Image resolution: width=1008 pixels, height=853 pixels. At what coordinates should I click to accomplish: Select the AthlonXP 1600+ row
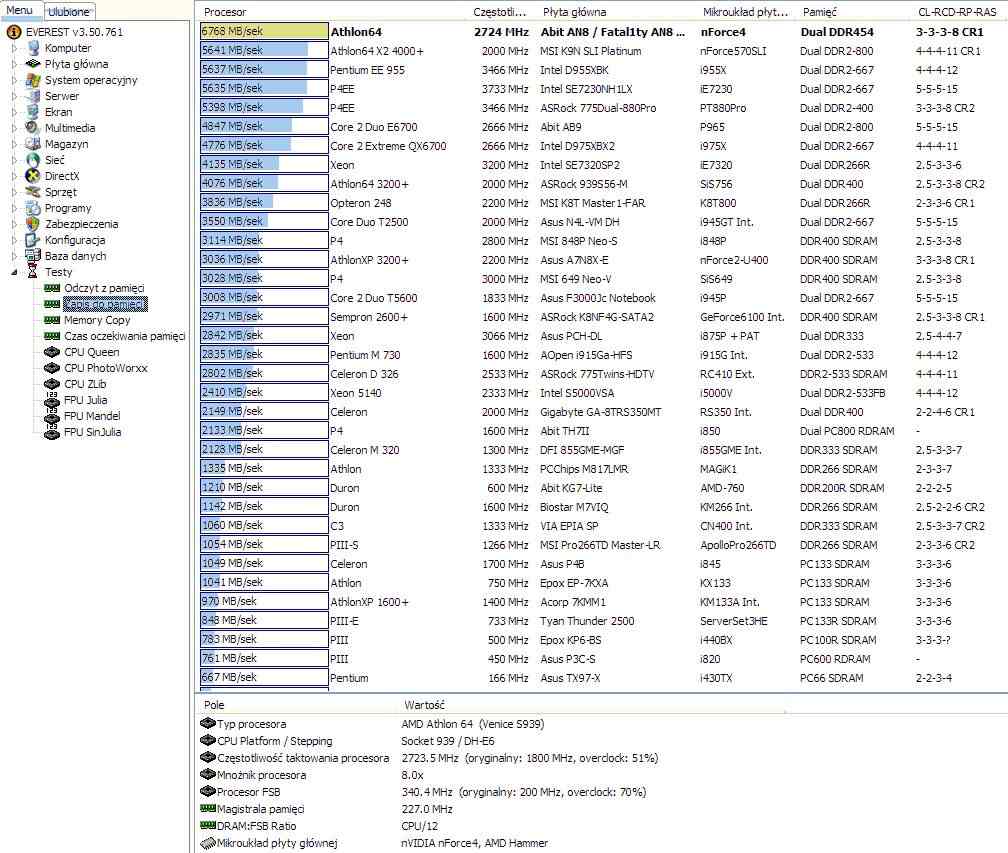(x=601, y=602)
